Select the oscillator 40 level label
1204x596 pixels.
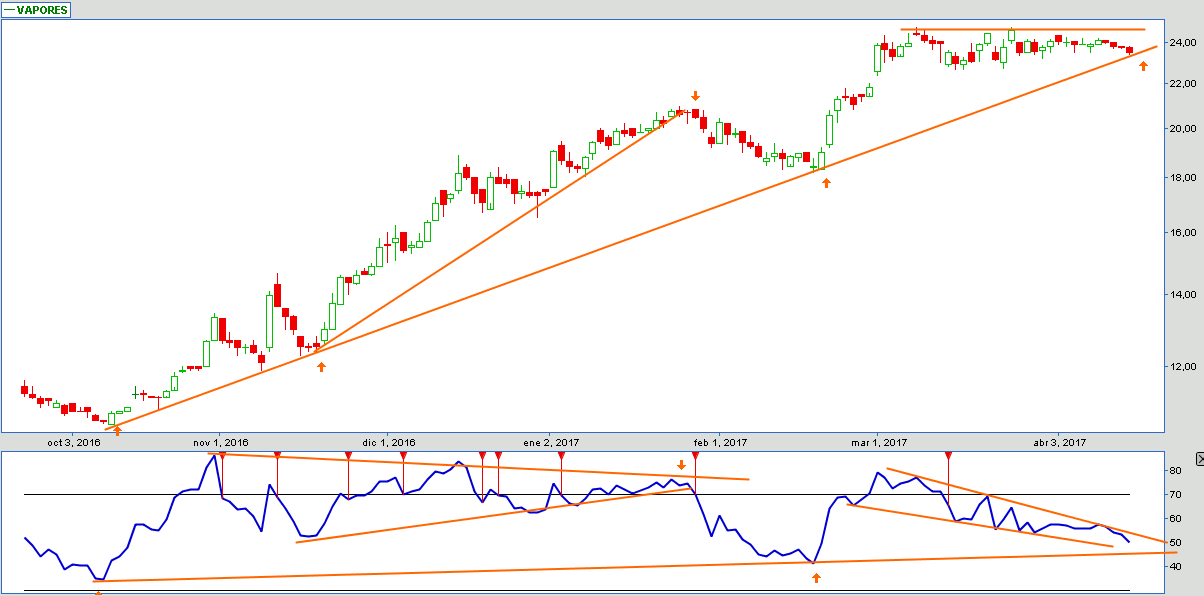[x=1177, y=567]
